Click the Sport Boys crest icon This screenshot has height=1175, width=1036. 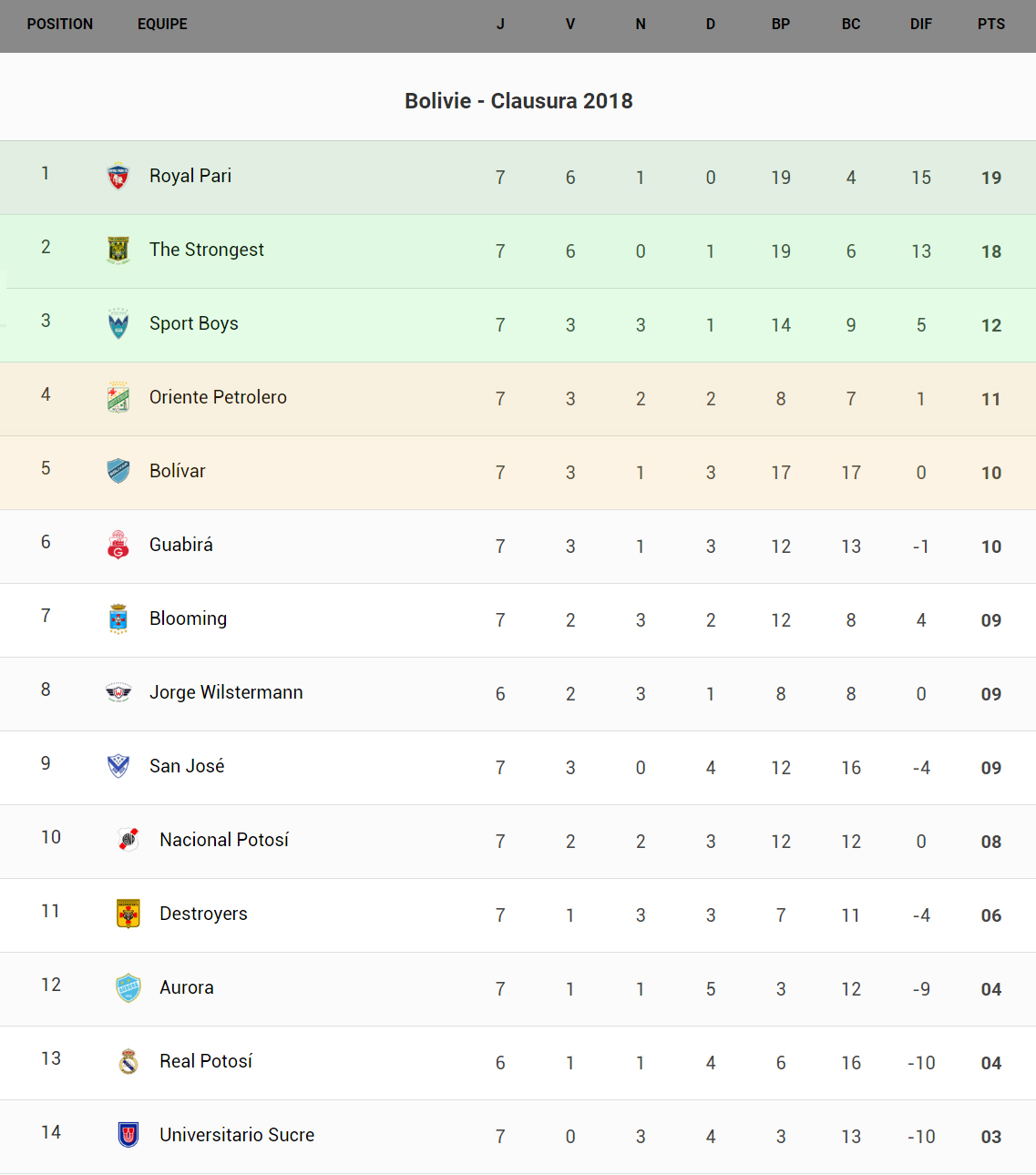point(118,323)
